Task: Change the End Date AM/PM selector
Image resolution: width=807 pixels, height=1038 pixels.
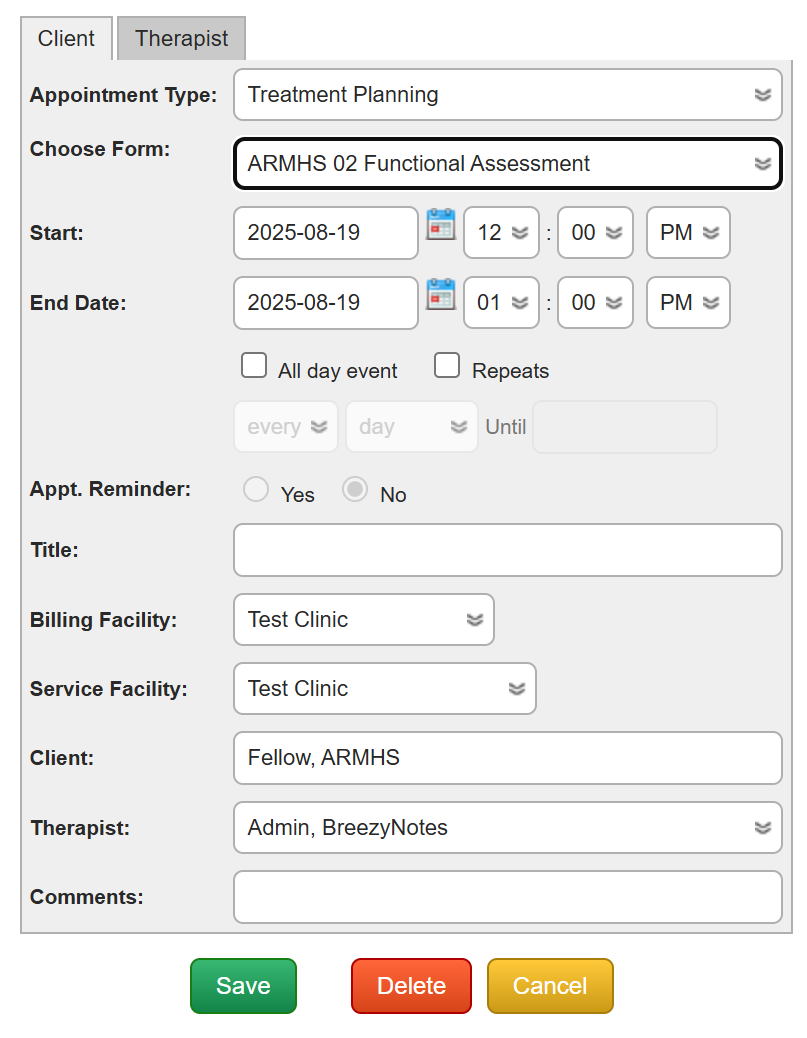Action: click(688, 303)
